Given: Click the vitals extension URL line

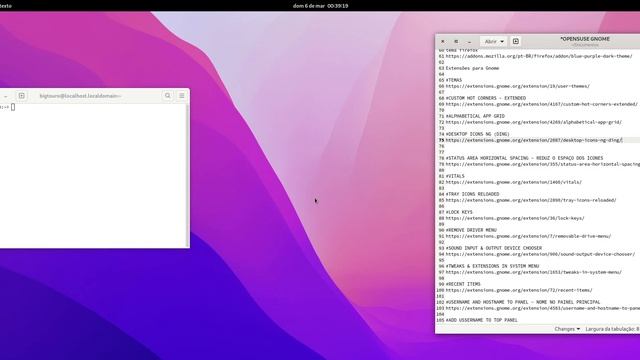Looking at the screenshot, I should point(514,182).
